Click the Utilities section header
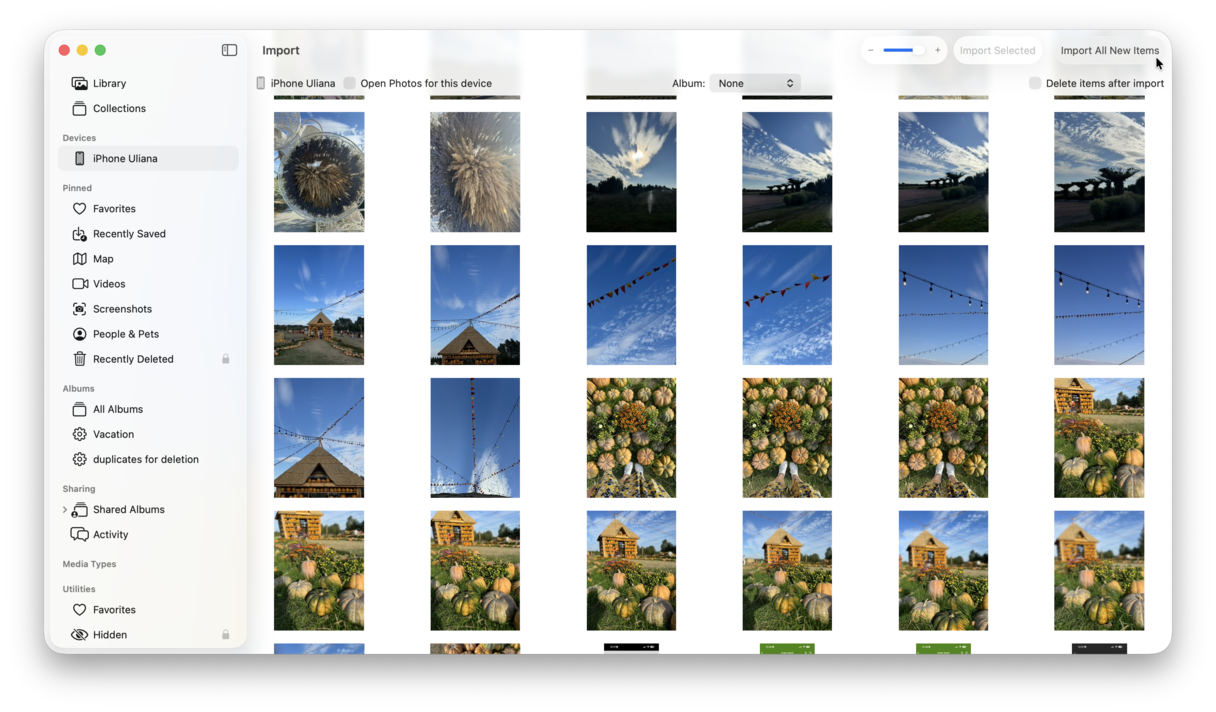1216x712 pixels. (x=79, y=589)
